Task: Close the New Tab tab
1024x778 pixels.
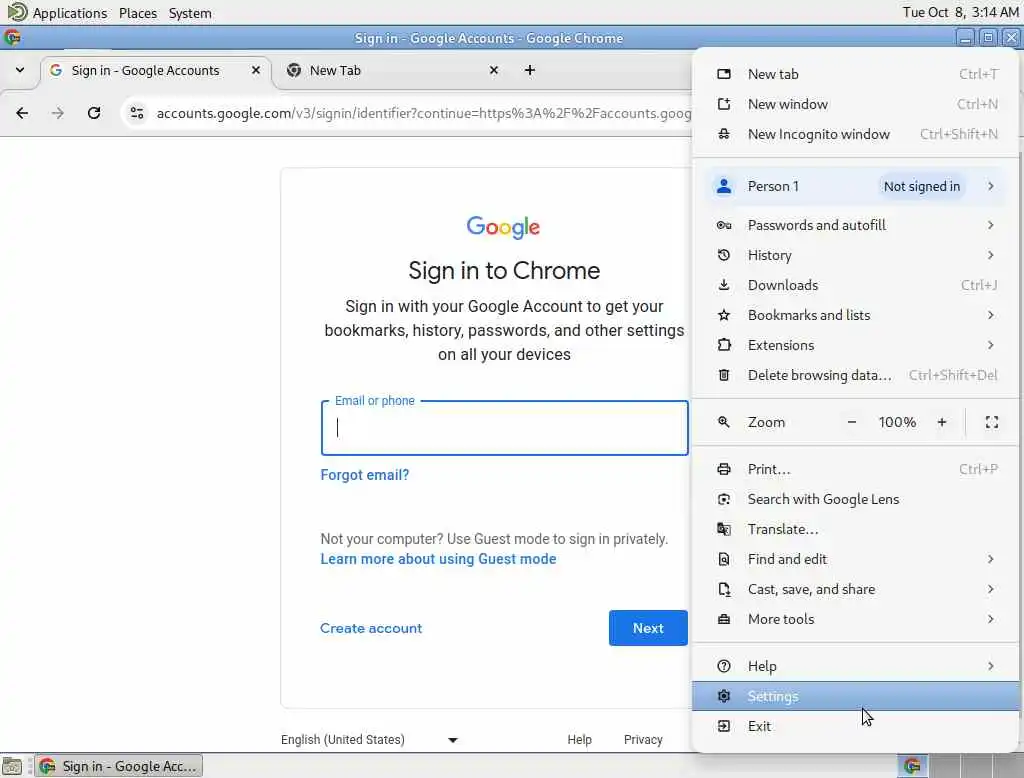Action: (x=494, y=70)
